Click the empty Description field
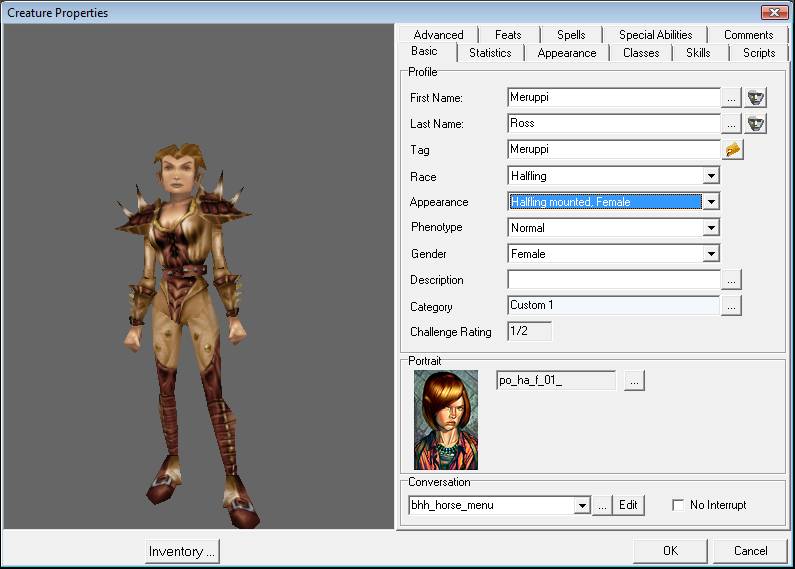795x569 pixels. pos(613,279)
